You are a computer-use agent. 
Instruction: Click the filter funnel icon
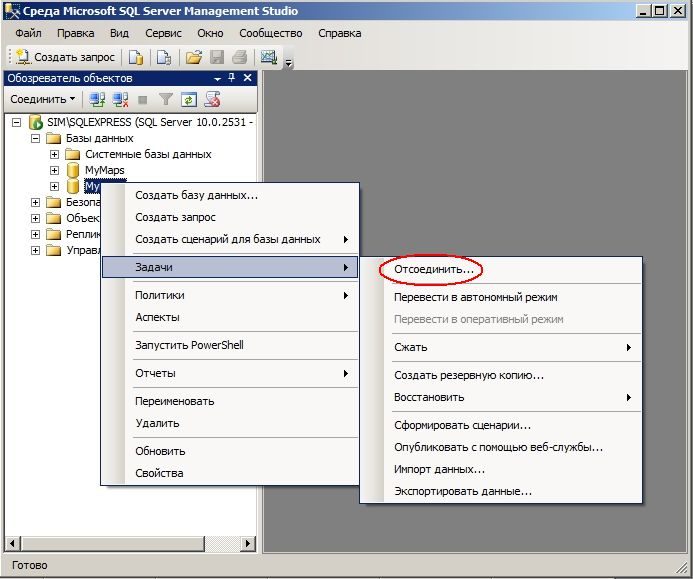point(165,99)
